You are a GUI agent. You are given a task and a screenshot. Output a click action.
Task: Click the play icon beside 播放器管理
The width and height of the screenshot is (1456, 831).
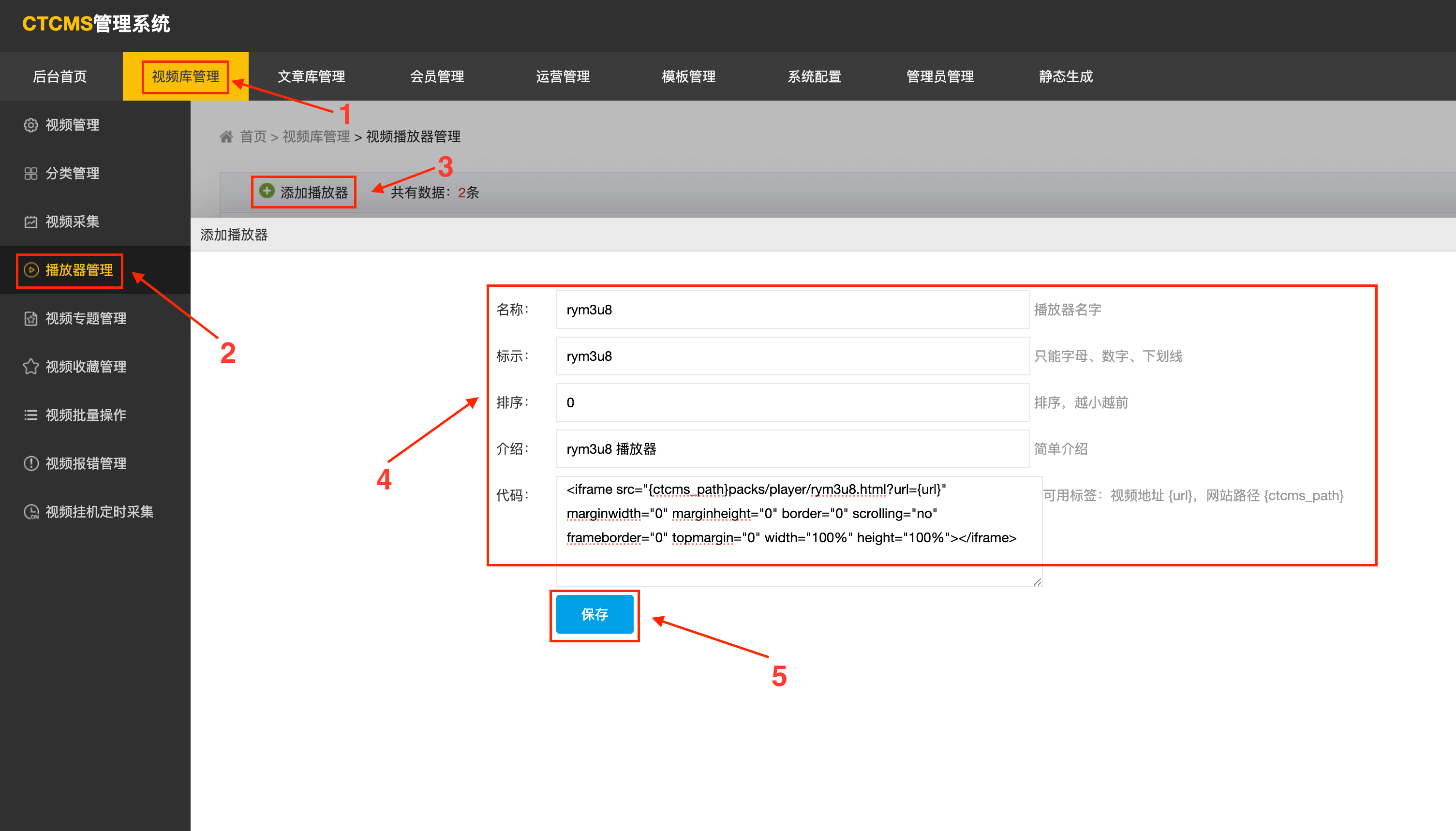tap(31, 270)
